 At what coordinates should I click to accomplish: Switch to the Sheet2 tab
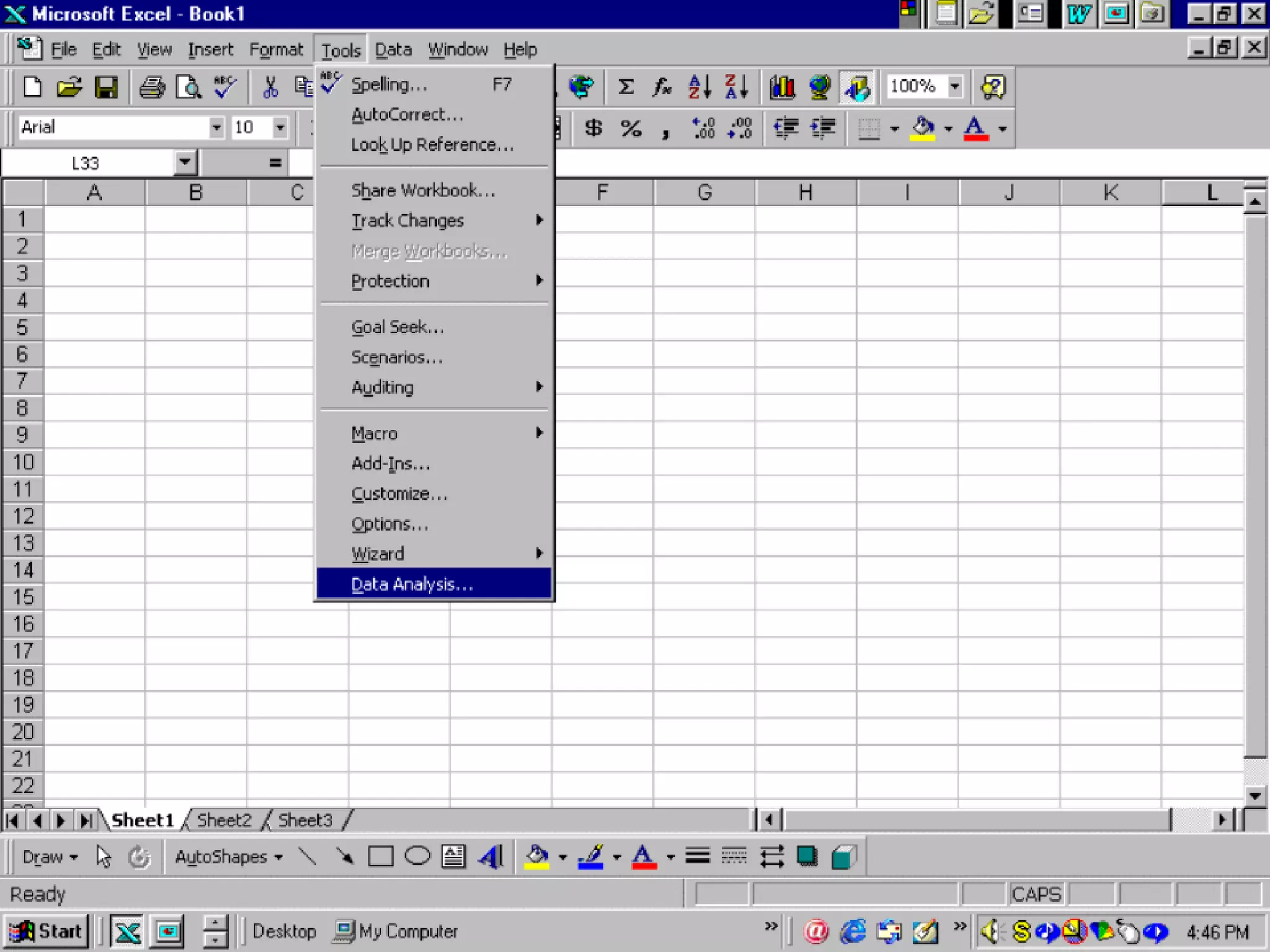[224, 821]
